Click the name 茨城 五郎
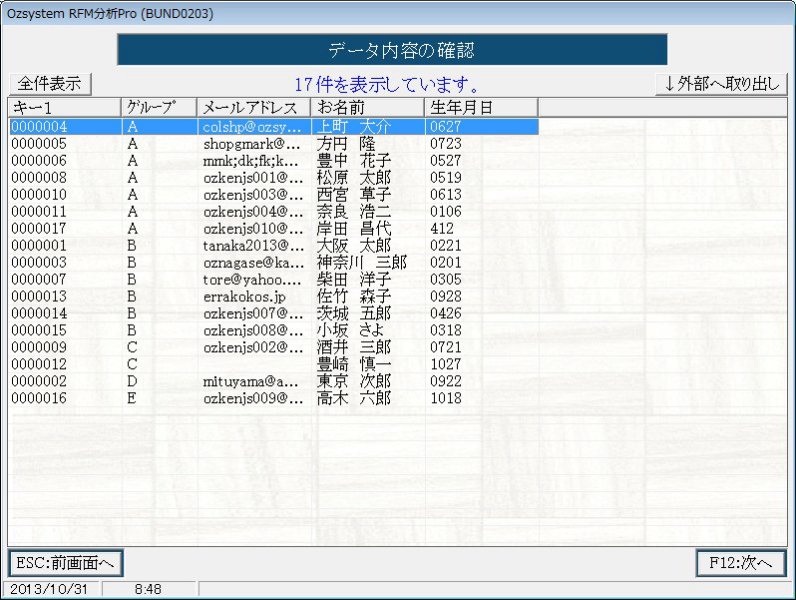Viewport: 796px width, 600px height. (354, 313)
